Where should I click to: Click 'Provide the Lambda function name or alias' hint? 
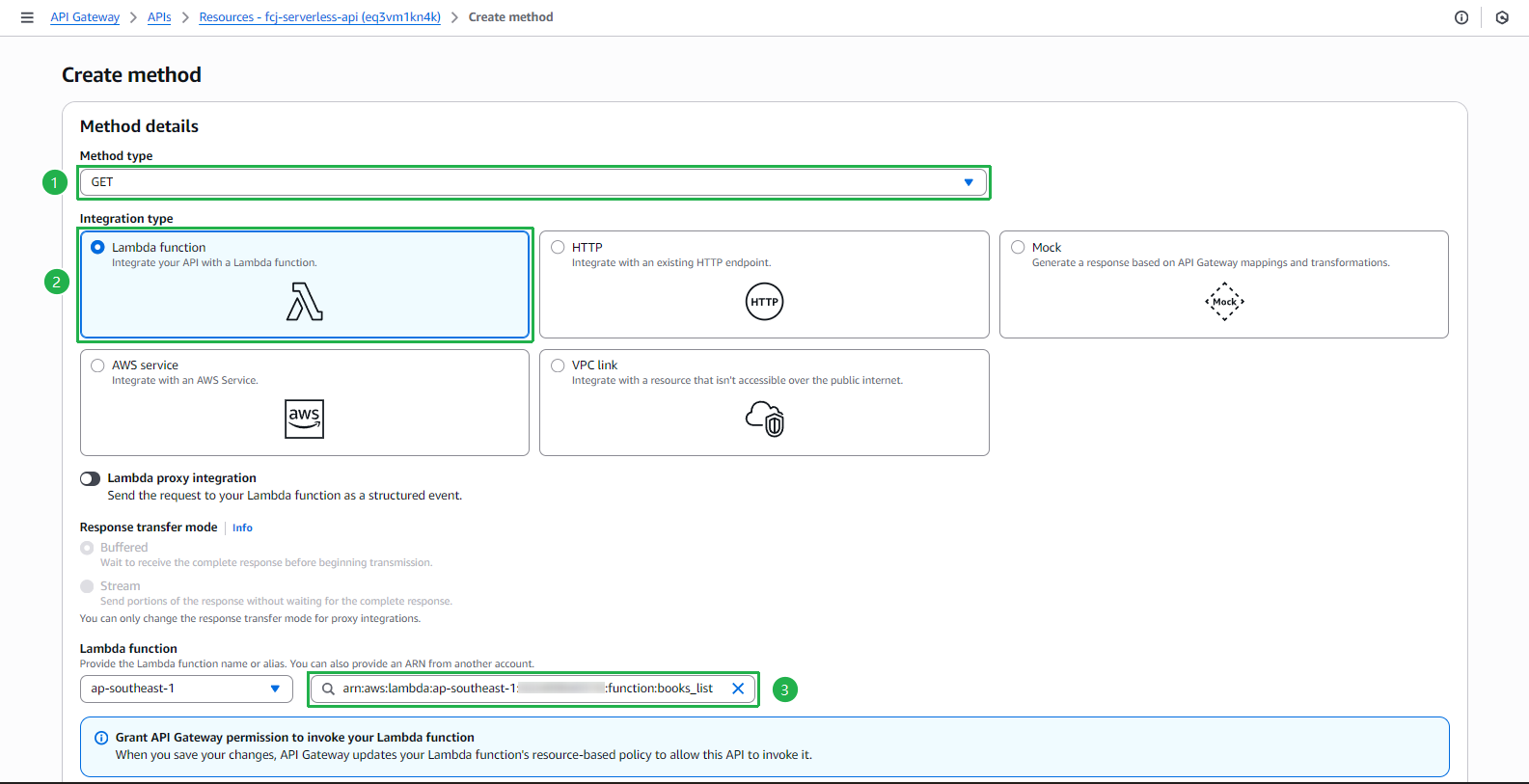(x=307, y=664)
